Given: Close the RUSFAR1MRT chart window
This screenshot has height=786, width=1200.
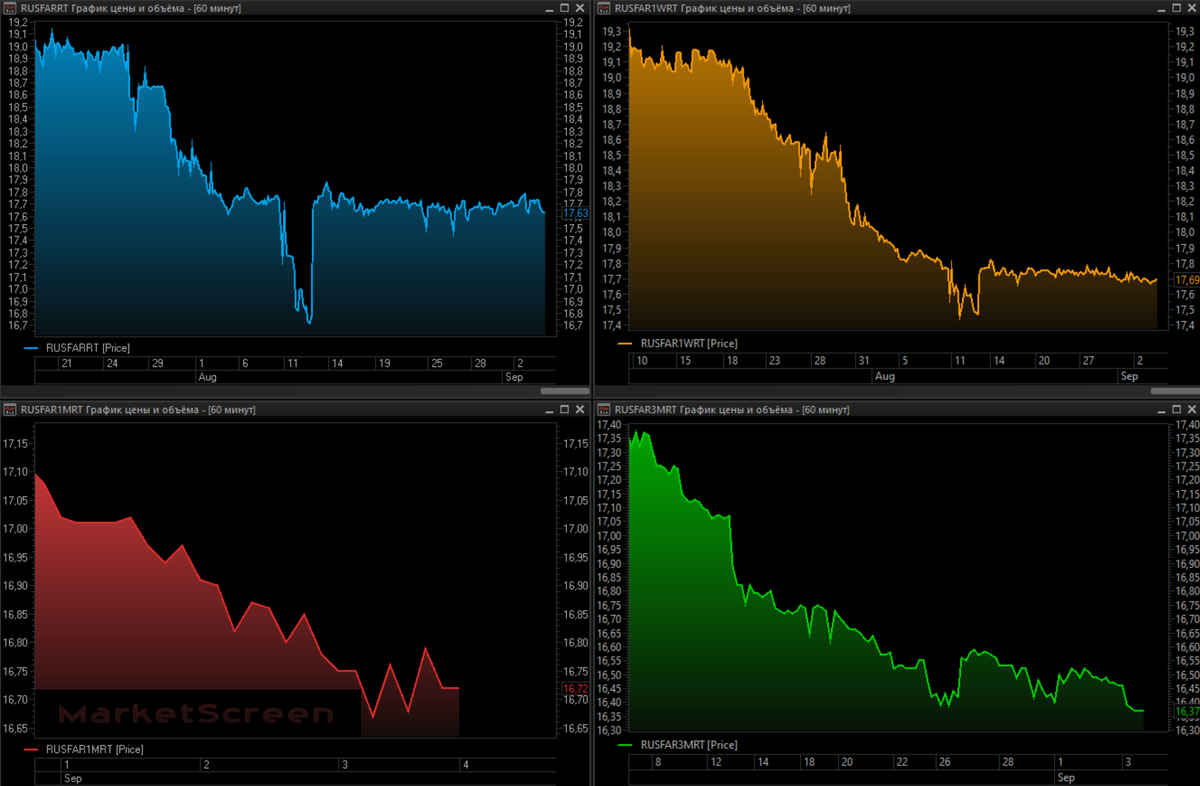Looking at the screenshot, I should coord(580,410).
